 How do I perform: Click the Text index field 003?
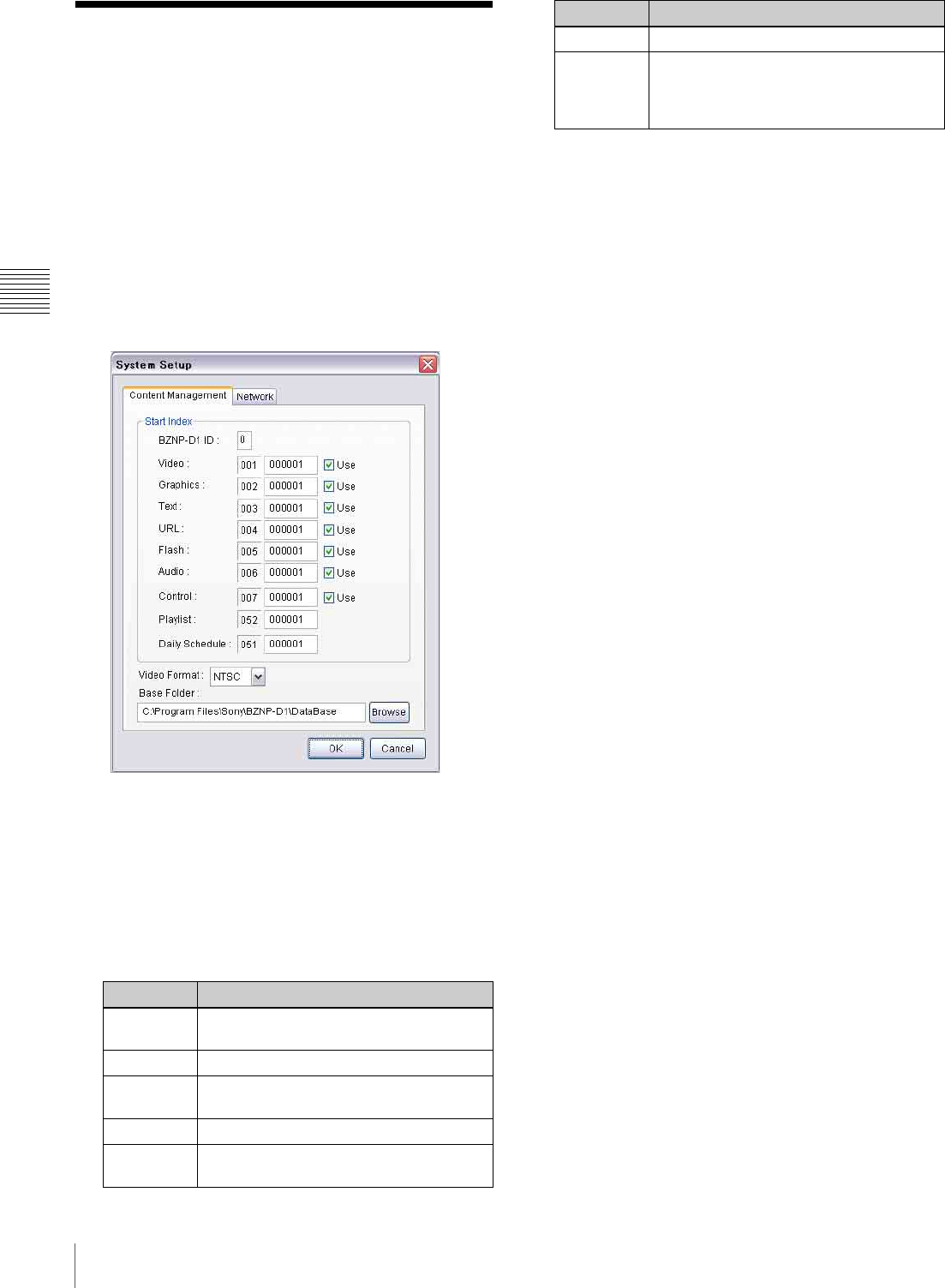pos(249,508)
